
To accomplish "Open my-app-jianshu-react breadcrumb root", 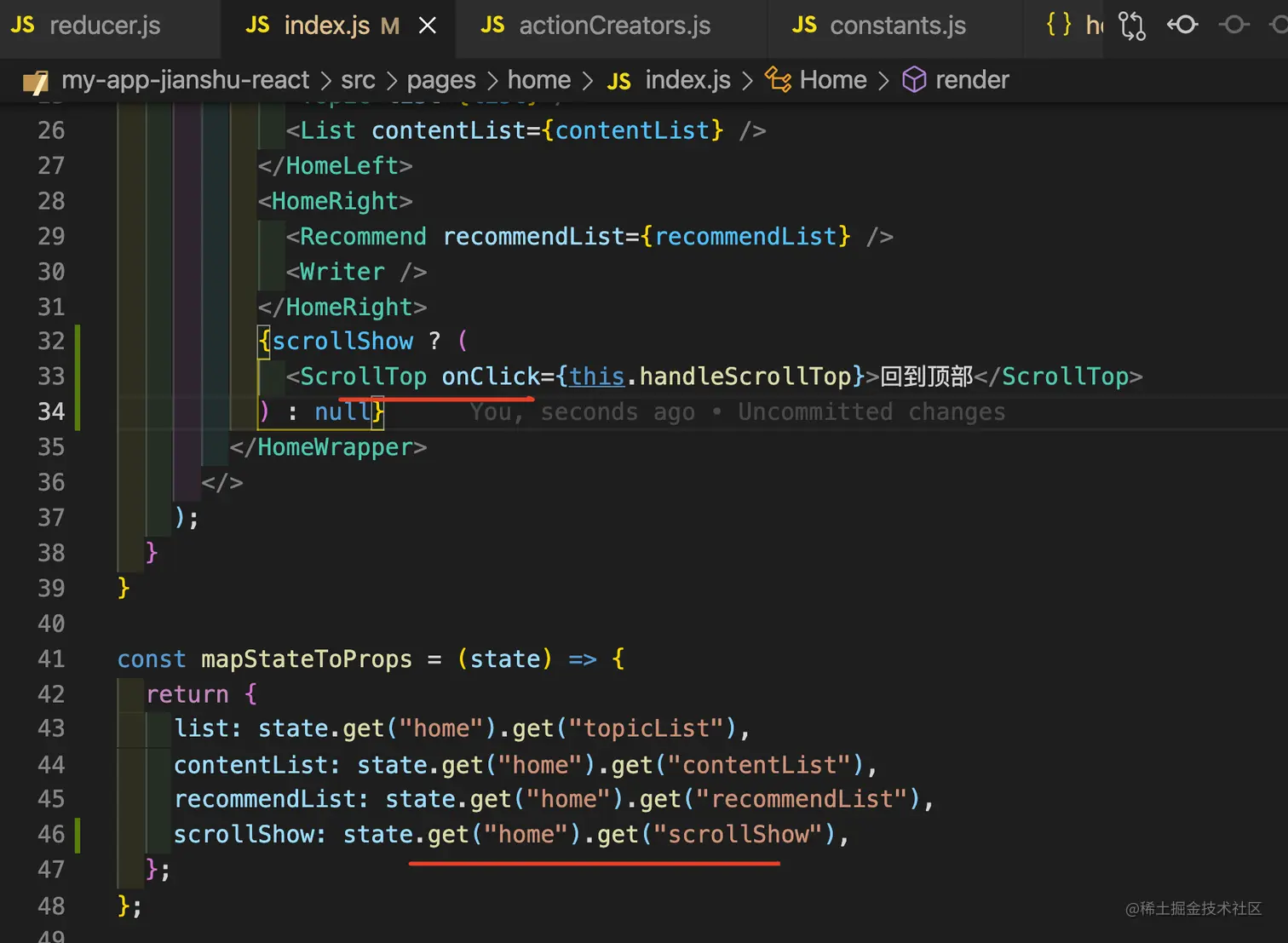I will pos(185,80).
